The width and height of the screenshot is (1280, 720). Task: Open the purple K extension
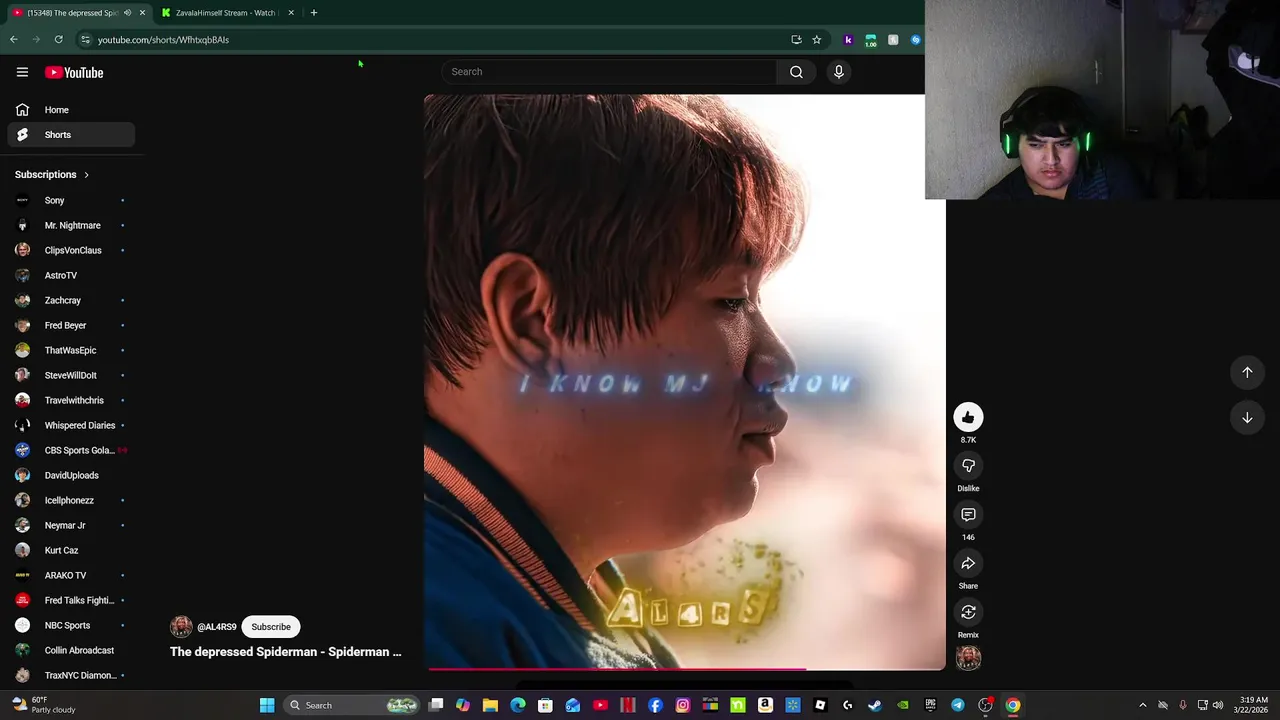848,40
